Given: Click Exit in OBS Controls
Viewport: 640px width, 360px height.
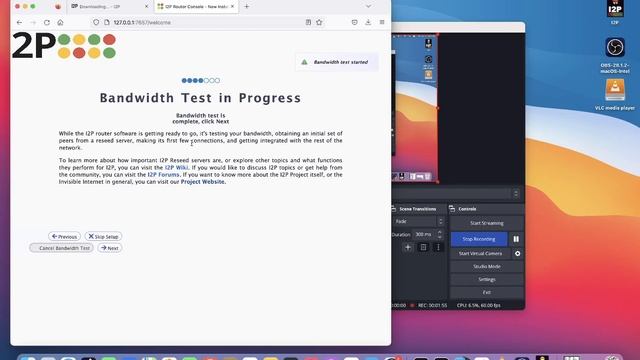Looking at the screenshot, I should tap(487, 292).
